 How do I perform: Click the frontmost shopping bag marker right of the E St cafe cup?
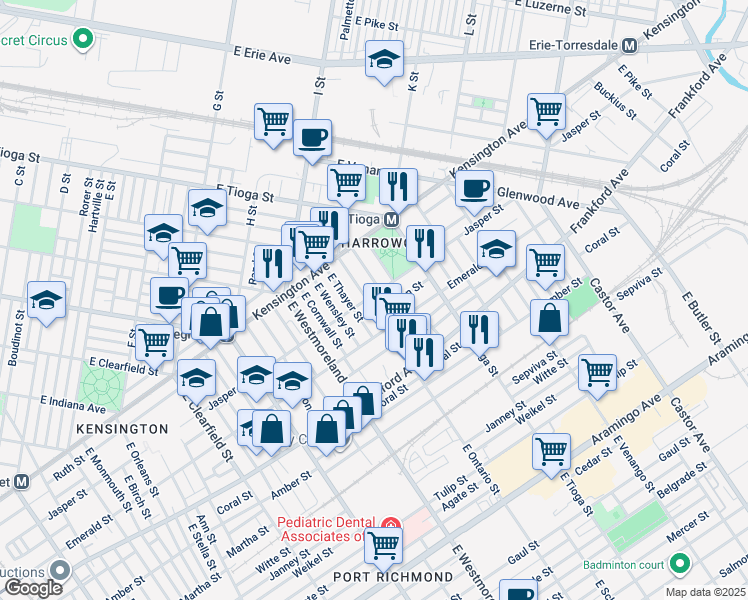pyautogui.click(x=210, y=323)
